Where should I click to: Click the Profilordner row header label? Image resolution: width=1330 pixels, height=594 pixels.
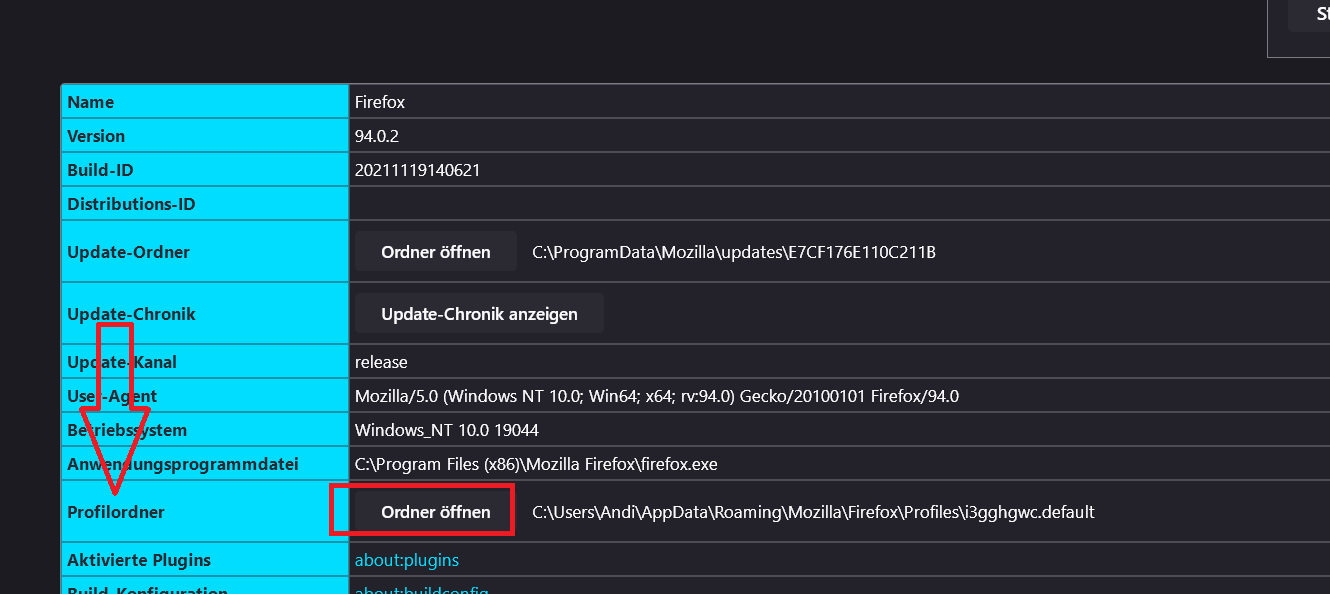(116, 512)
